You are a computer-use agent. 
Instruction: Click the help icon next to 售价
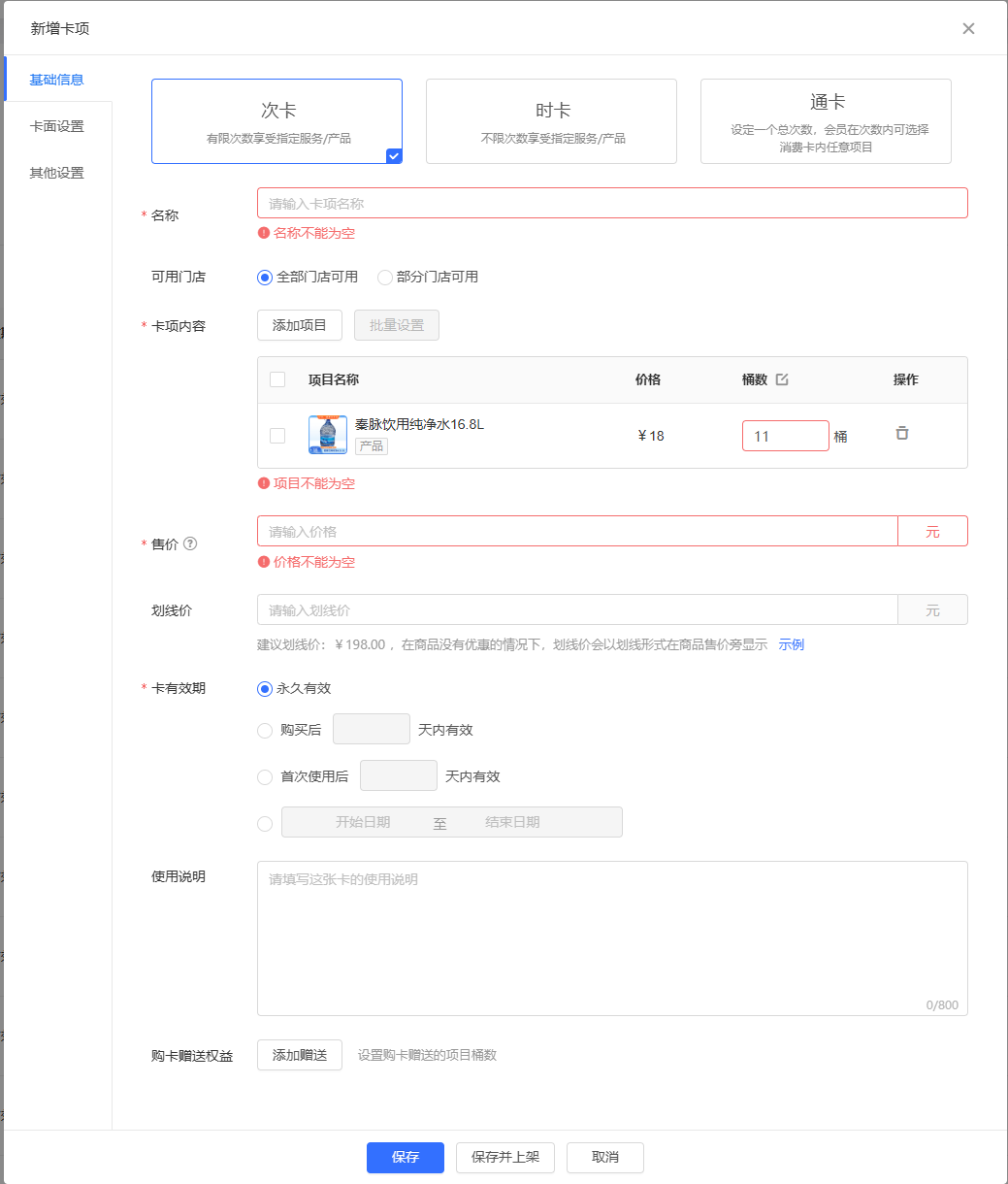point(190,543)
